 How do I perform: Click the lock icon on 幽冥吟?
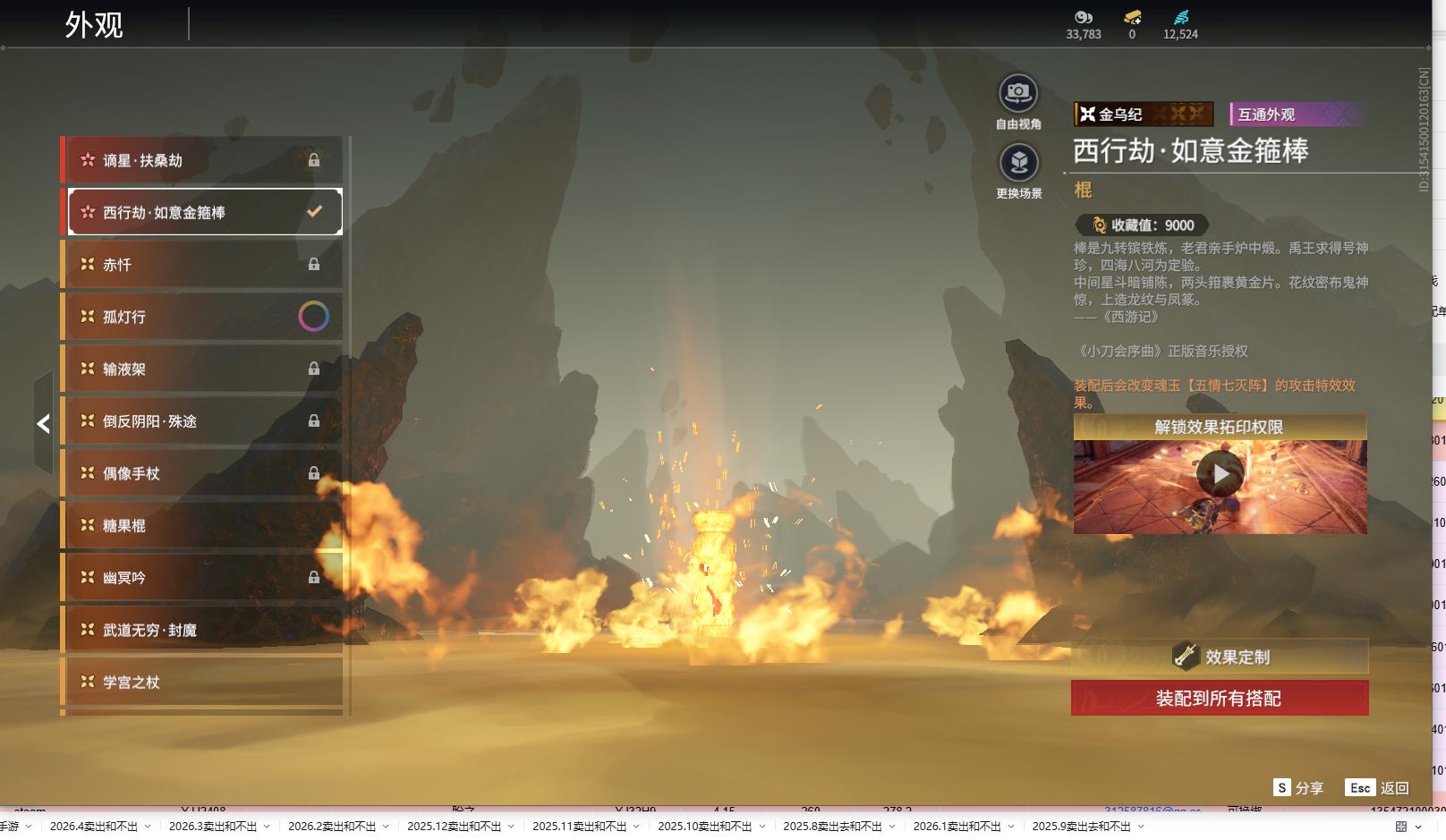[314, 578]
